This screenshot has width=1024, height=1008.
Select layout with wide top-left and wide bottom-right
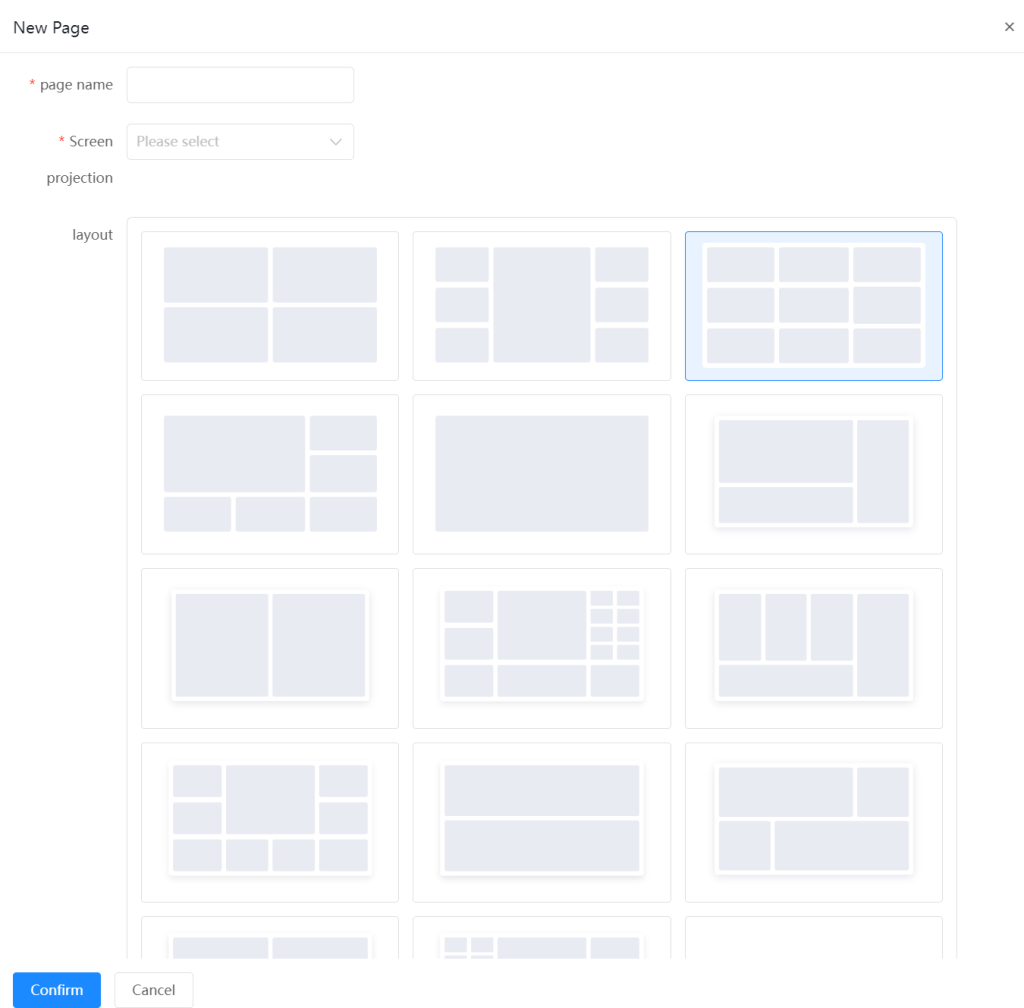813,822
